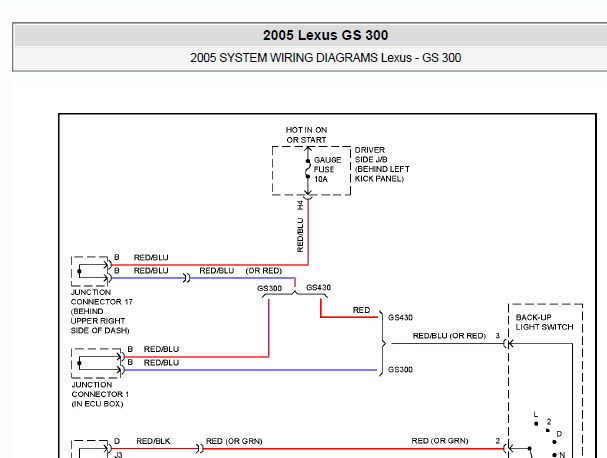Viewport: 607px width, 458px height.
Task: Click the 'RED/BLU (OR RED)' label near splice
Action: (x=240, y=271)
